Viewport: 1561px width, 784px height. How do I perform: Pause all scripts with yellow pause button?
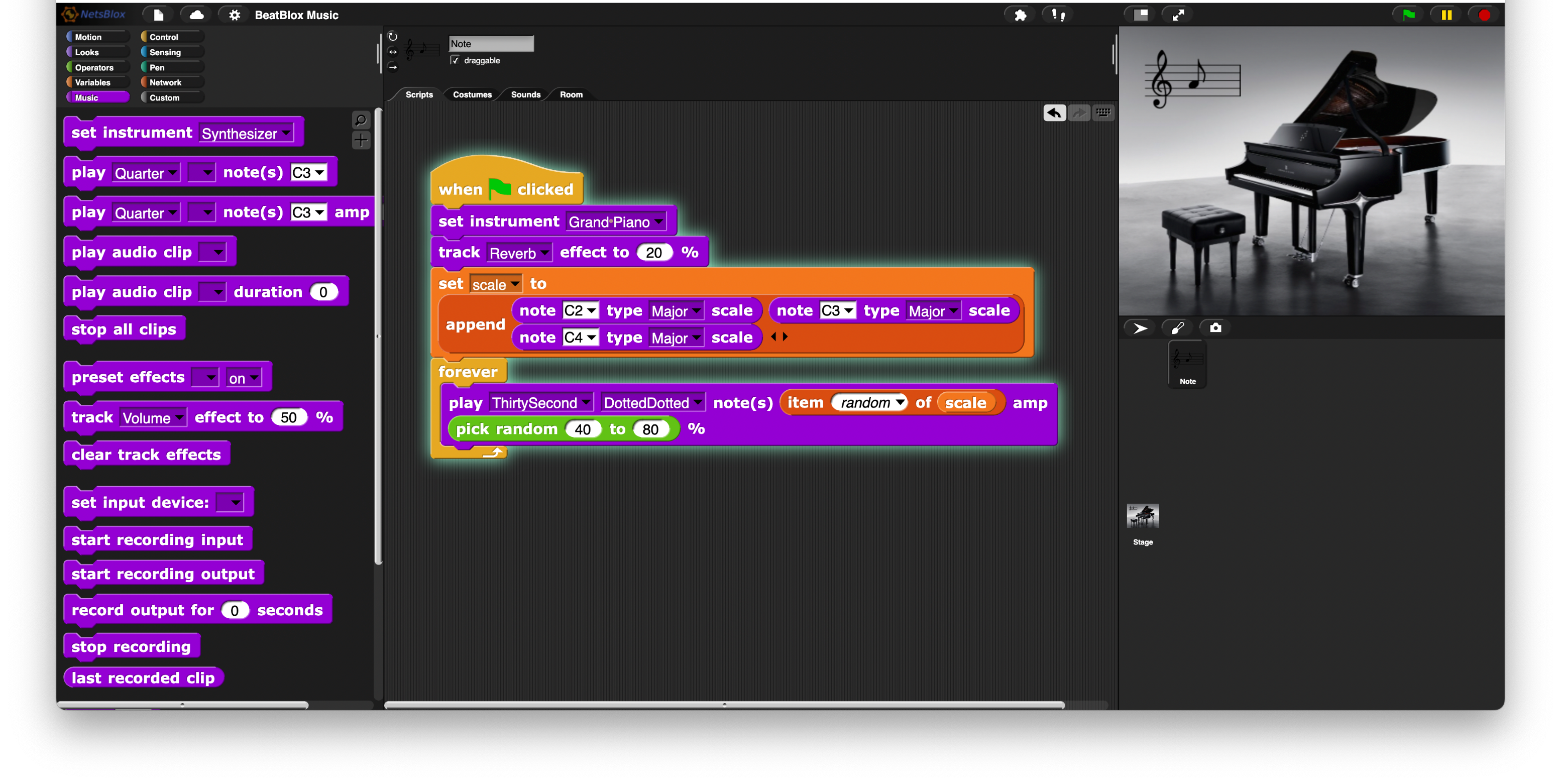(1446, 15)
